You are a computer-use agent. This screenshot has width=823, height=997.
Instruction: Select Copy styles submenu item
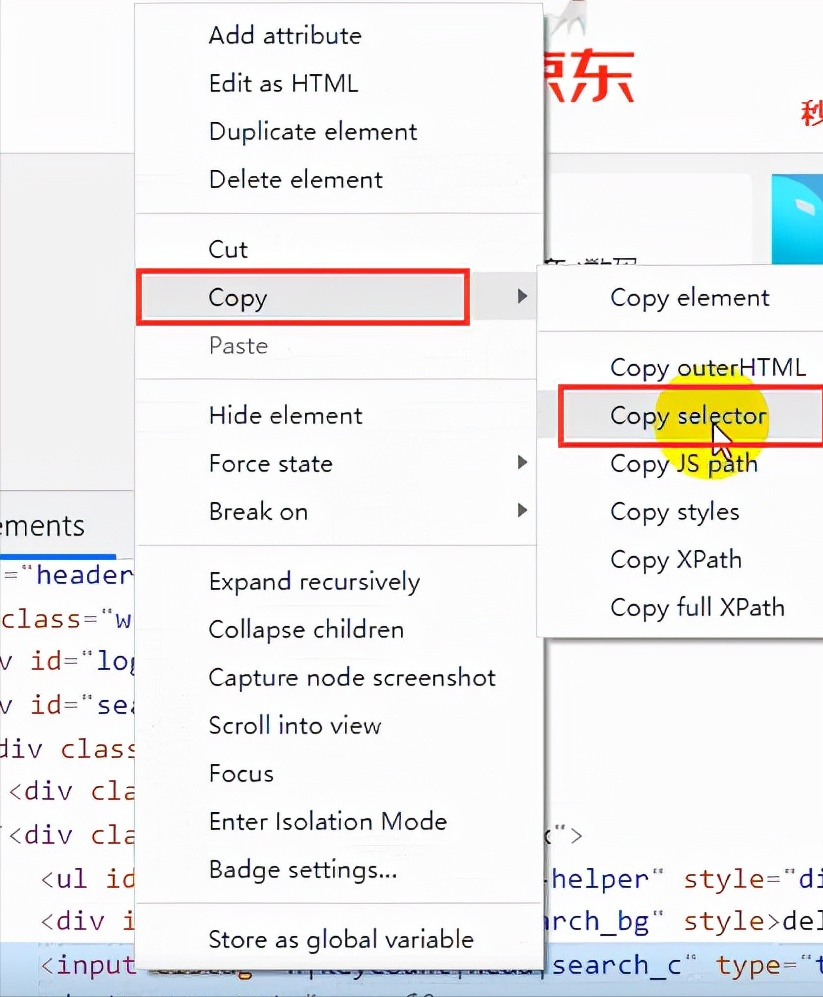(x=674, y=512)
